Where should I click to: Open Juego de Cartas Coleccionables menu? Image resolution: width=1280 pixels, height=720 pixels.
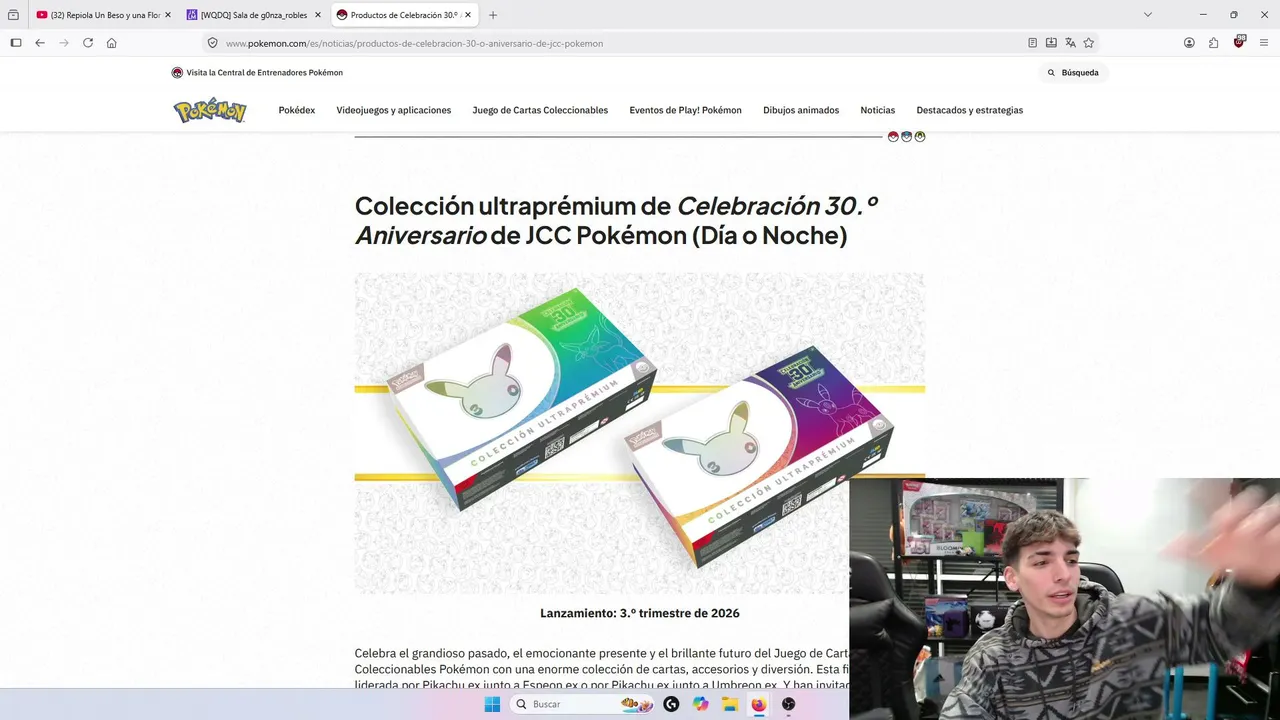tap(540, 110)
